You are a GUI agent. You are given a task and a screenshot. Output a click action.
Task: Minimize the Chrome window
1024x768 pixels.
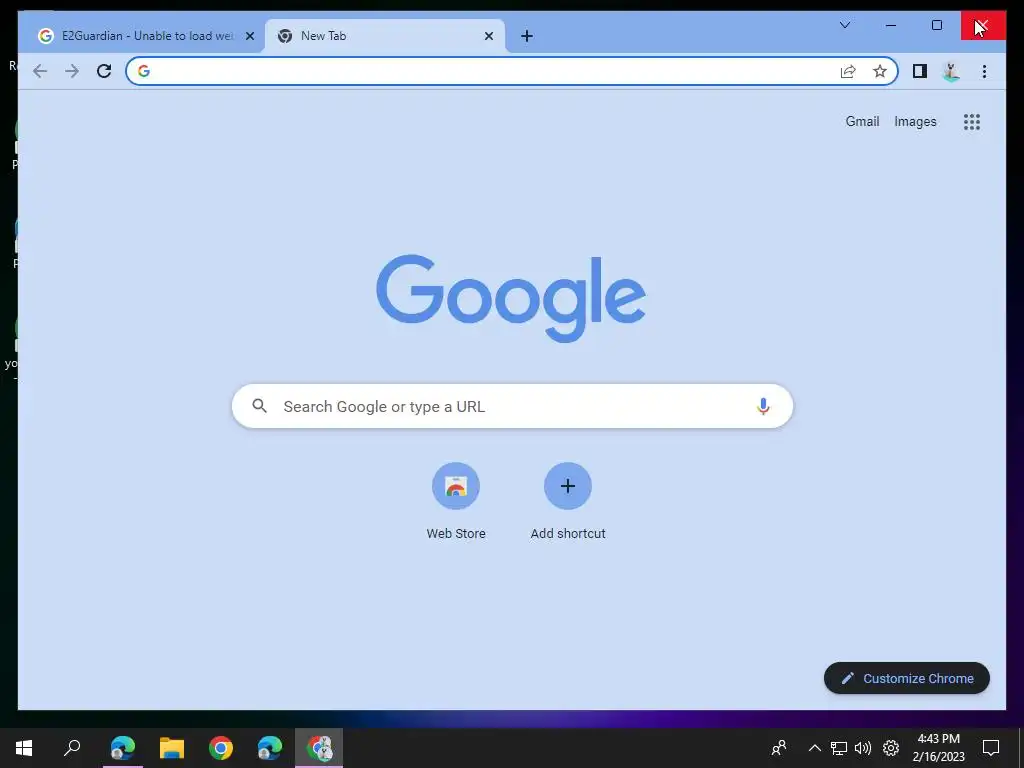(x=891, y=25)
